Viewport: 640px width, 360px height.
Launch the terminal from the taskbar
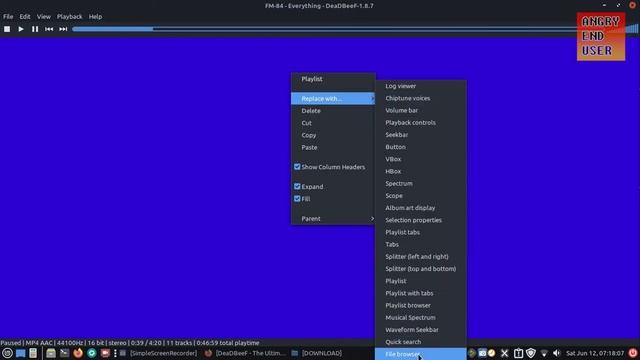coord(64,353)
